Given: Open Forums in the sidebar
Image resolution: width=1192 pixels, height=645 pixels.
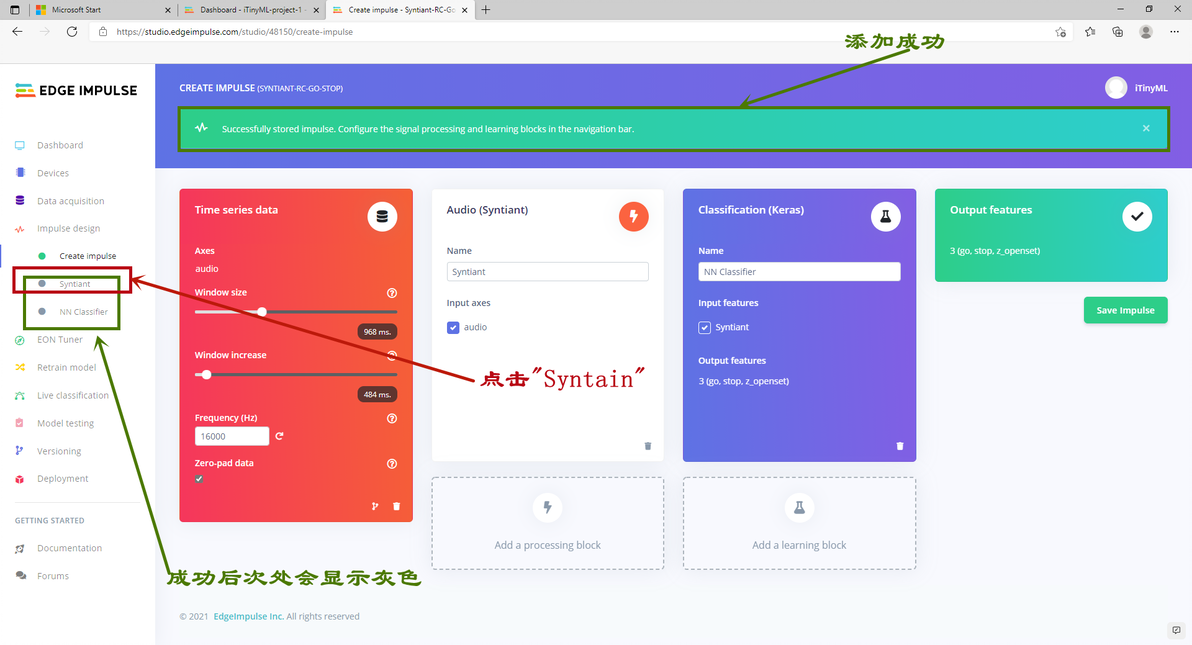Looking at the screenshot, I should (53, 576).
